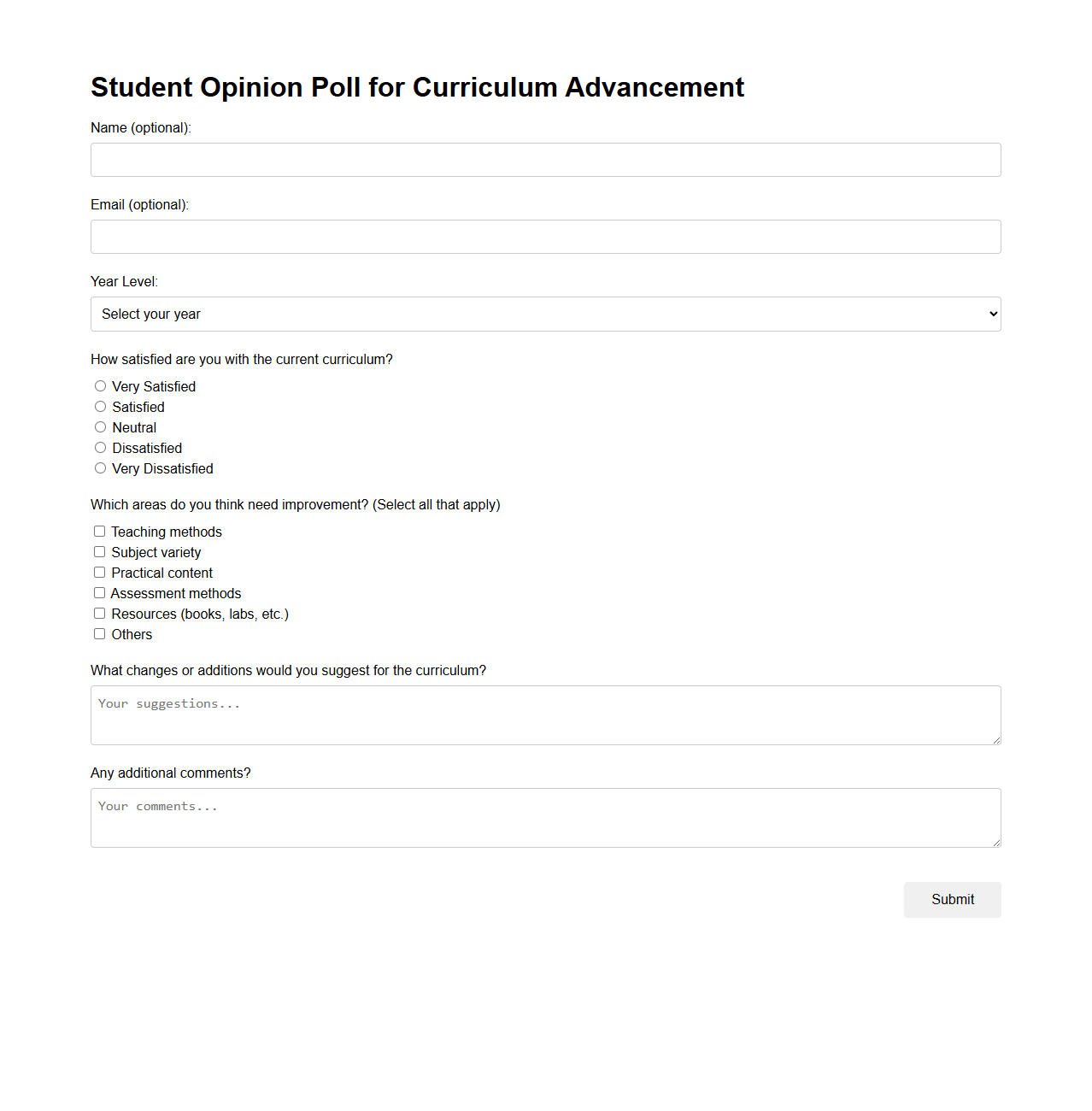Click the Submit button

(952, 899)
